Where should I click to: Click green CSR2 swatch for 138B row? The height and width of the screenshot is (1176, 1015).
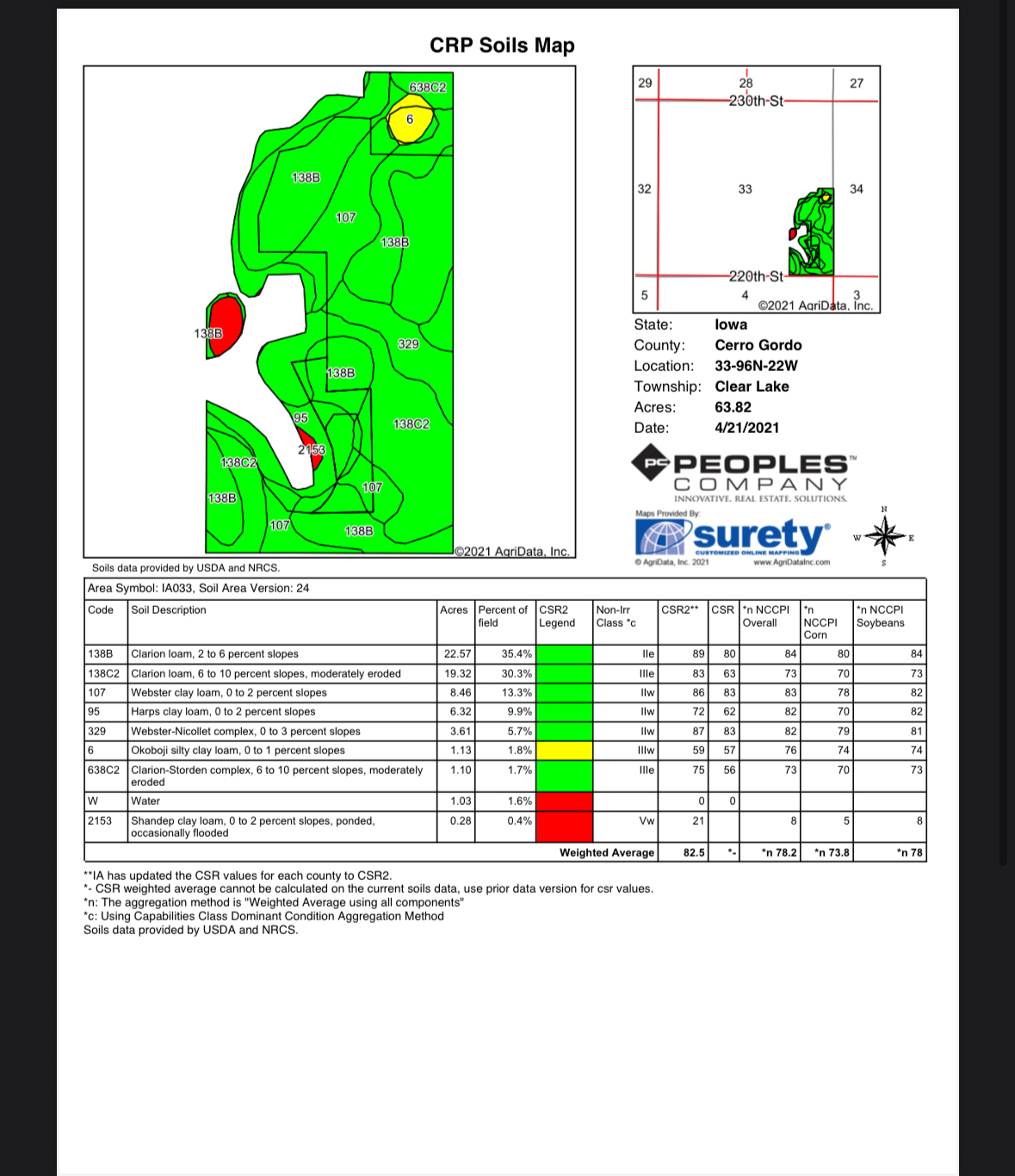pyautogui.click(x=564, y=654)
